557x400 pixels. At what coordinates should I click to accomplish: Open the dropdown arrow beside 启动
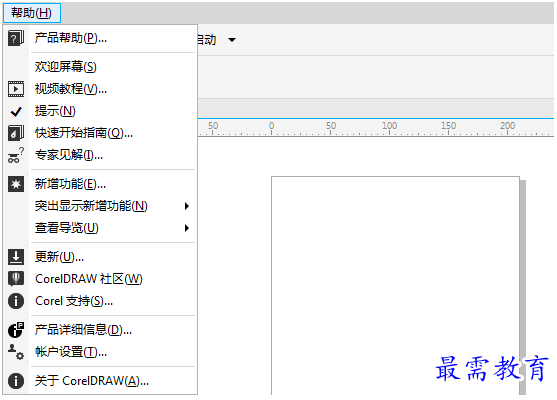[232, 40]
